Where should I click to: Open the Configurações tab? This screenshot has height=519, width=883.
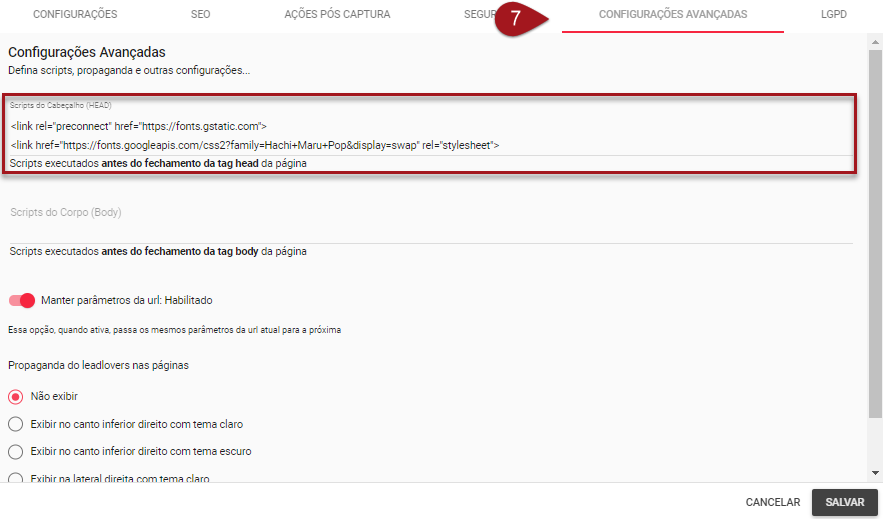pyautogui.click(x=75, y=15)
